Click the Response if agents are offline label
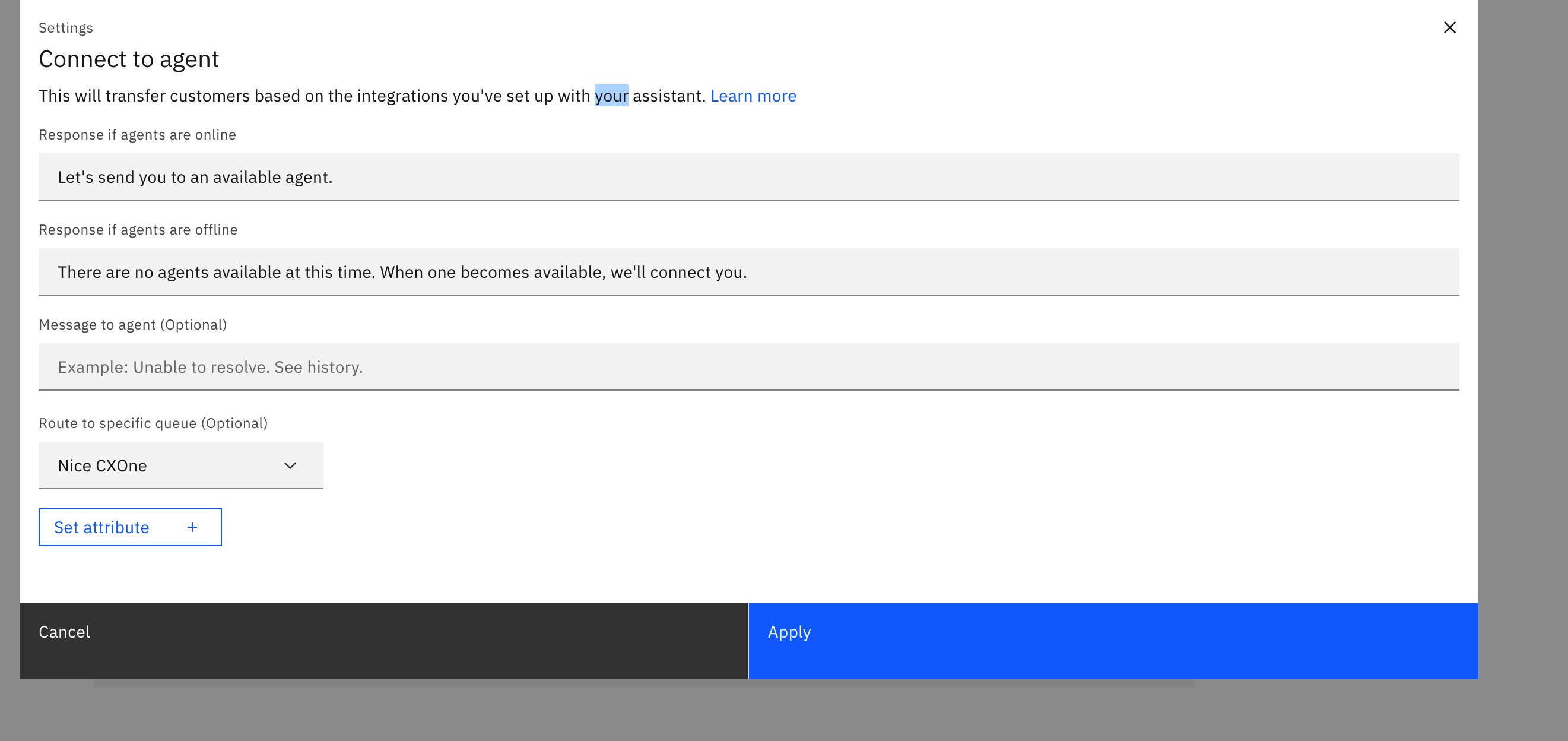The height and width of the screenshot is (741, 1568). click(x=138, y=230)
